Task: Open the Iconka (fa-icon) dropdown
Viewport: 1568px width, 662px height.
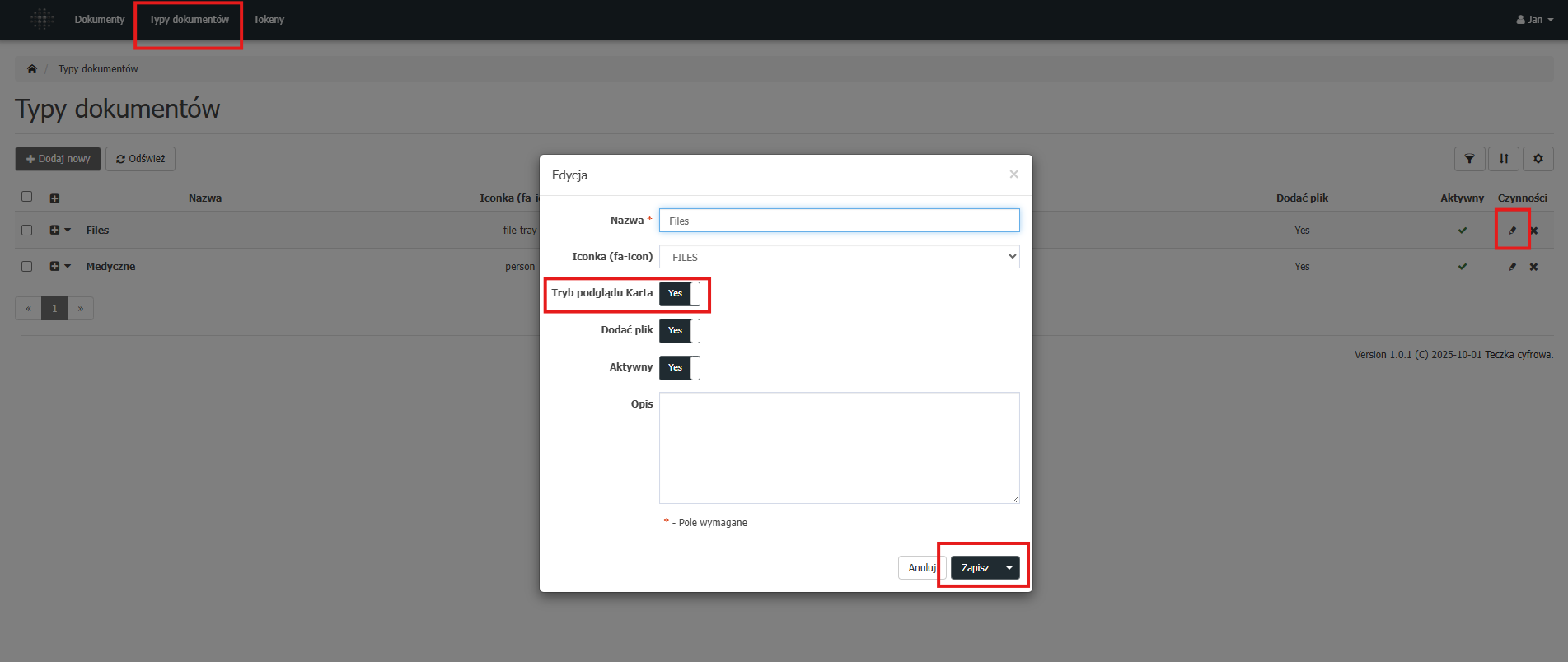Action: pyautogui.click(x=839, y=257)
